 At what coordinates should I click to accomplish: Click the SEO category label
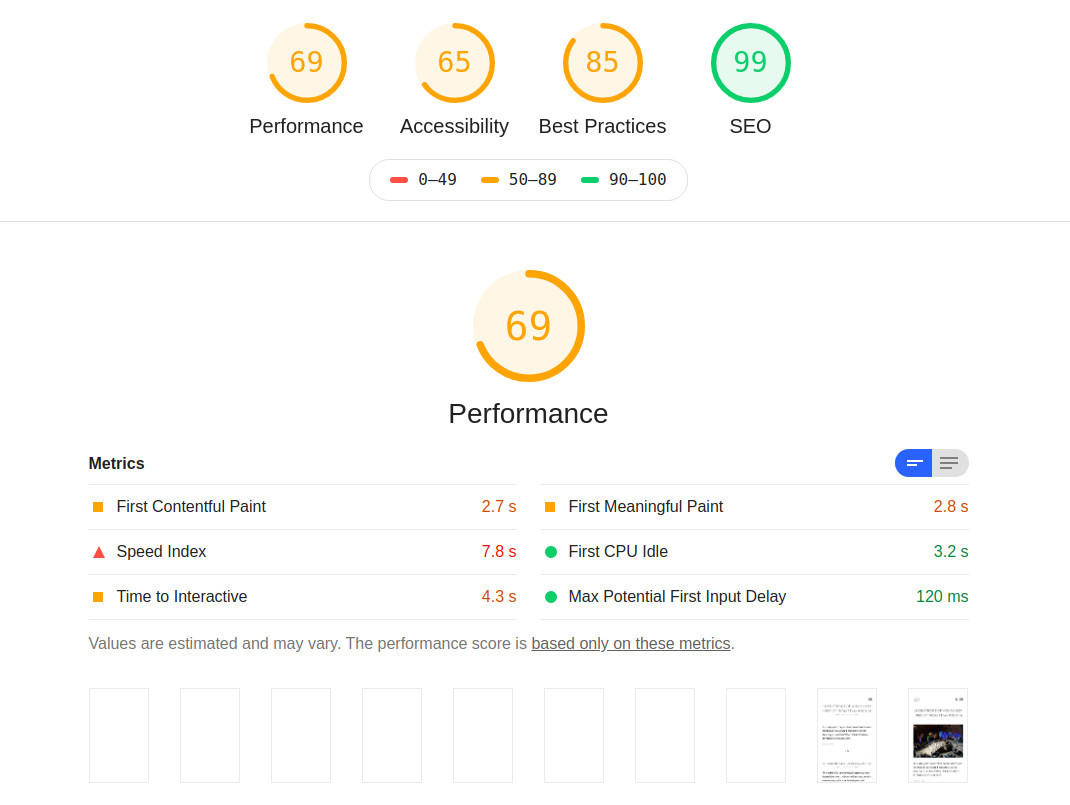tap(750, 126)
